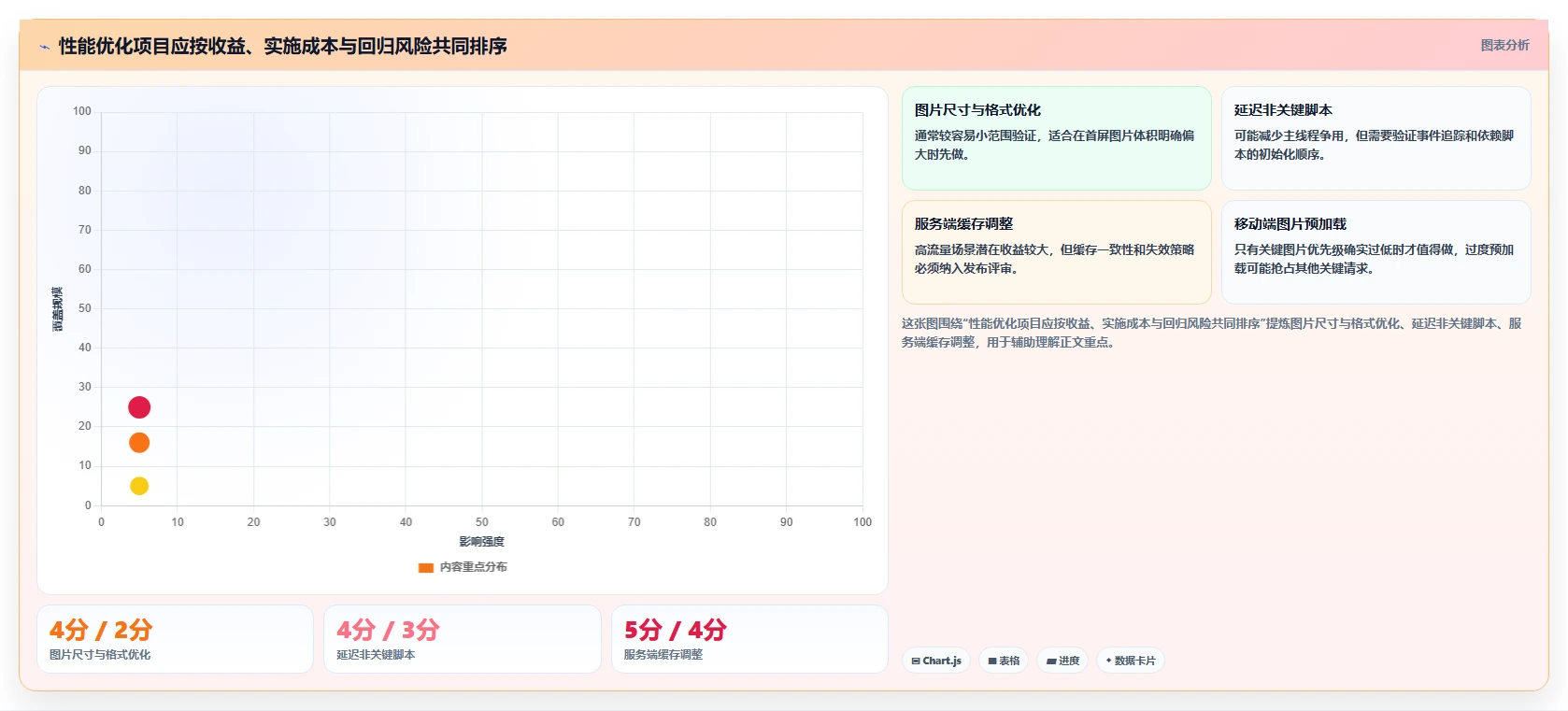Screen dimensions: 1568x711
Task: Select the Chart.js tag
Action: (x=936, y=661)
